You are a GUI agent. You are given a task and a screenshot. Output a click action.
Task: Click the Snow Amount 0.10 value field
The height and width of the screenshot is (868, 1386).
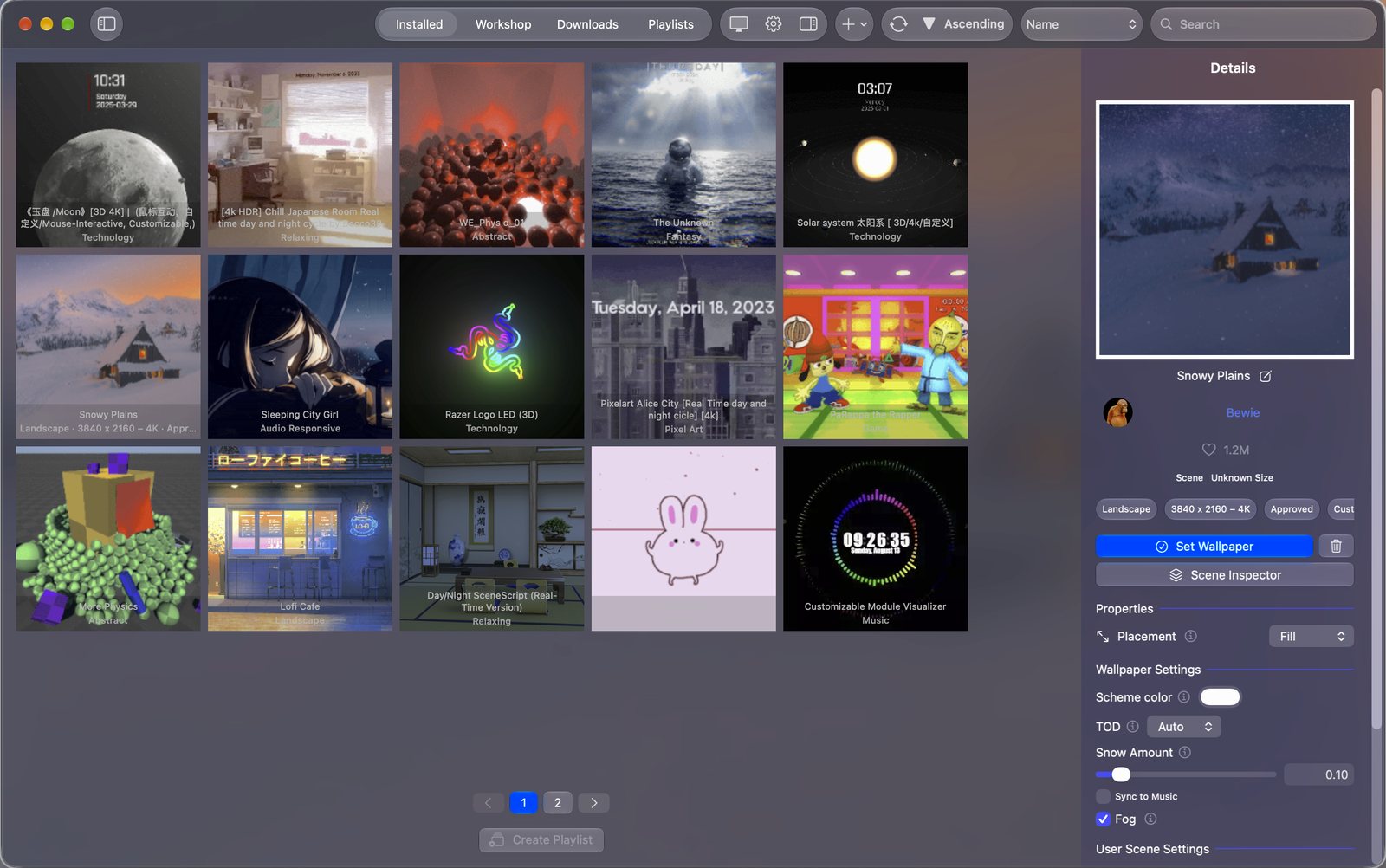1318,774
